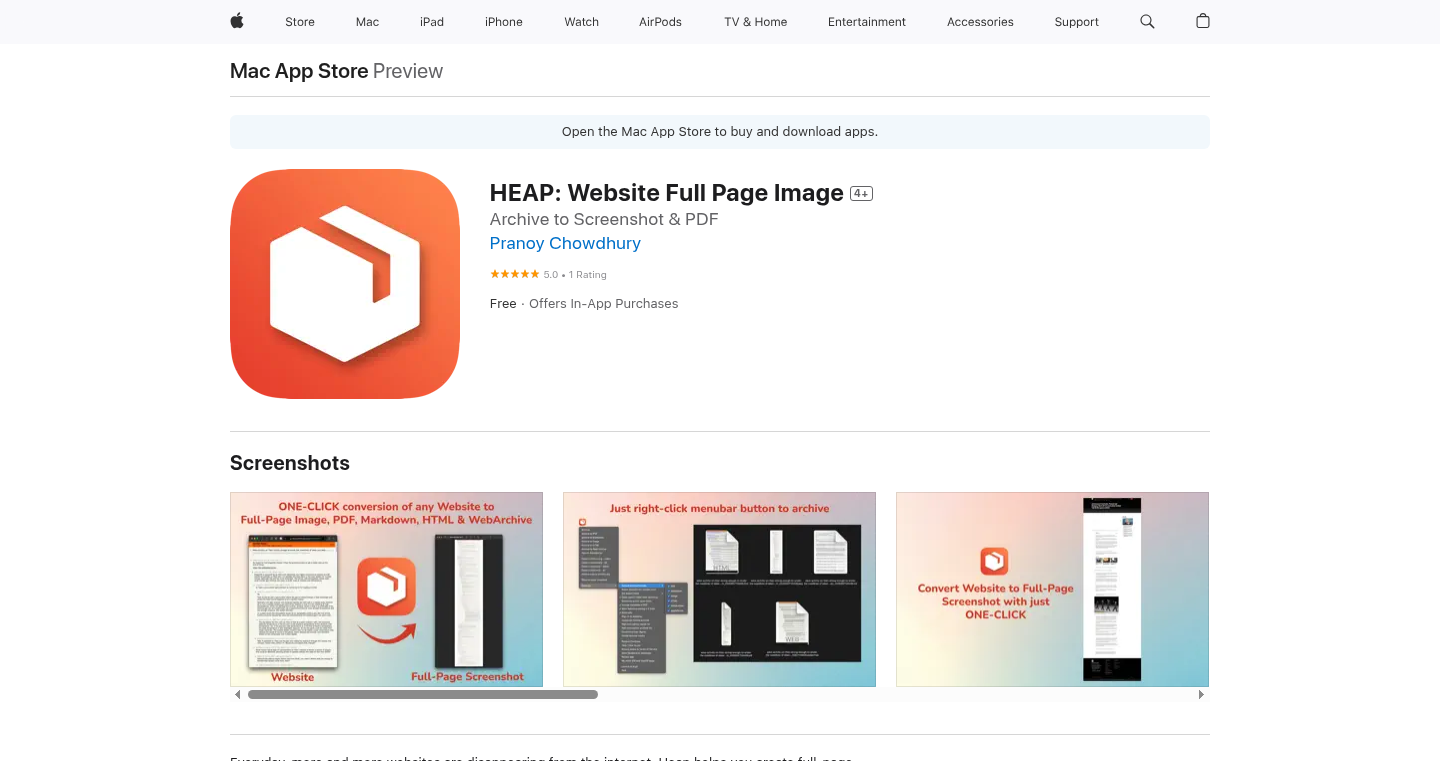
Task: Open the Store menu item
Action: pos(300,22)
